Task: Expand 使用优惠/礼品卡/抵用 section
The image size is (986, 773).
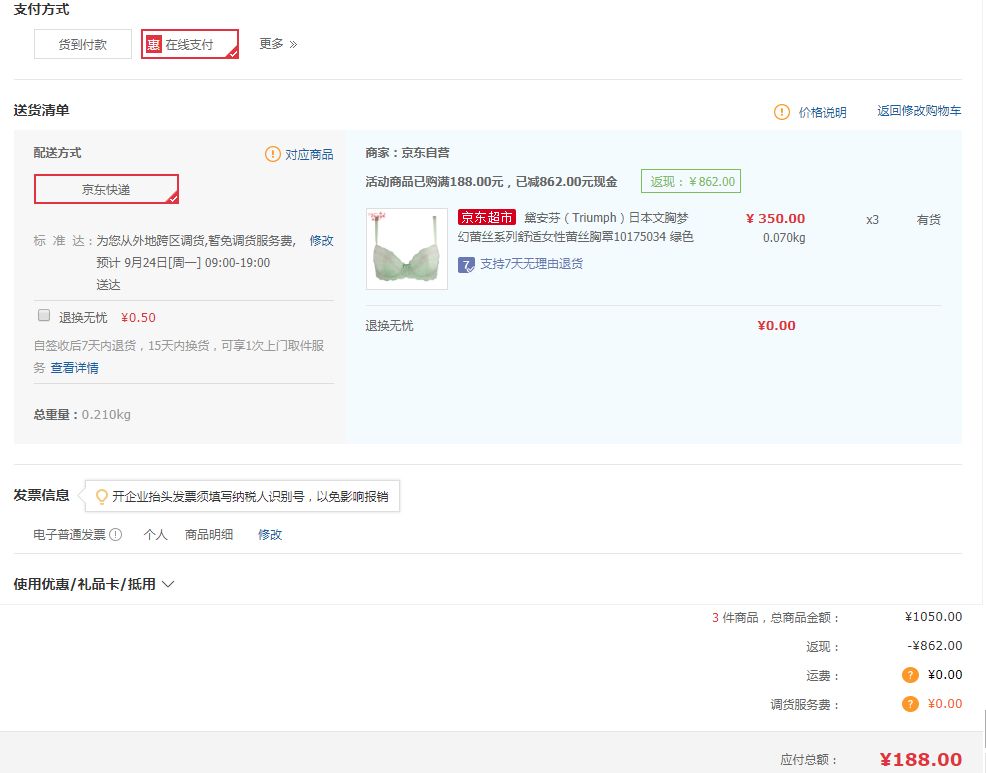Action: click(x=94, y=584)
